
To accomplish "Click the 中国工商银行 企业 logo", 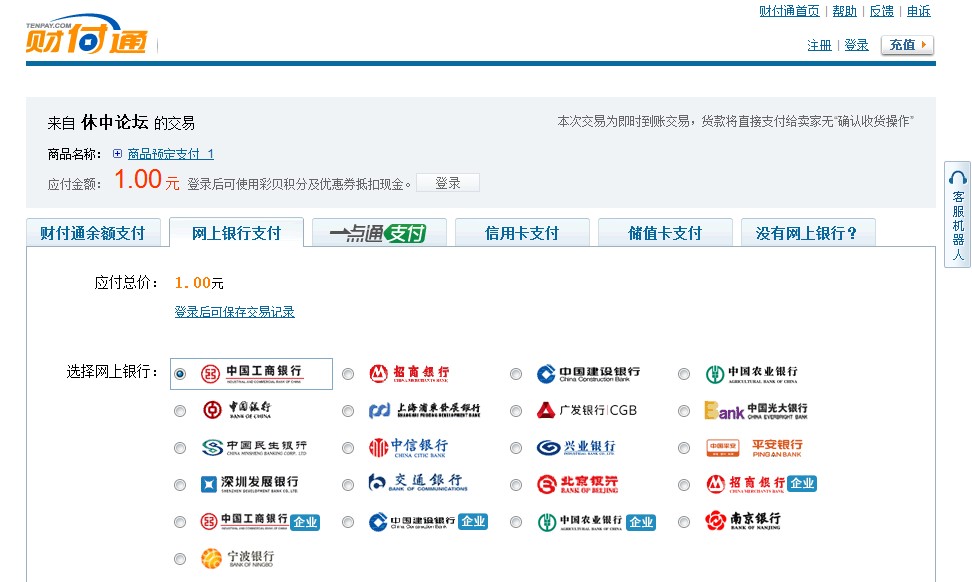I will [260, 521].
